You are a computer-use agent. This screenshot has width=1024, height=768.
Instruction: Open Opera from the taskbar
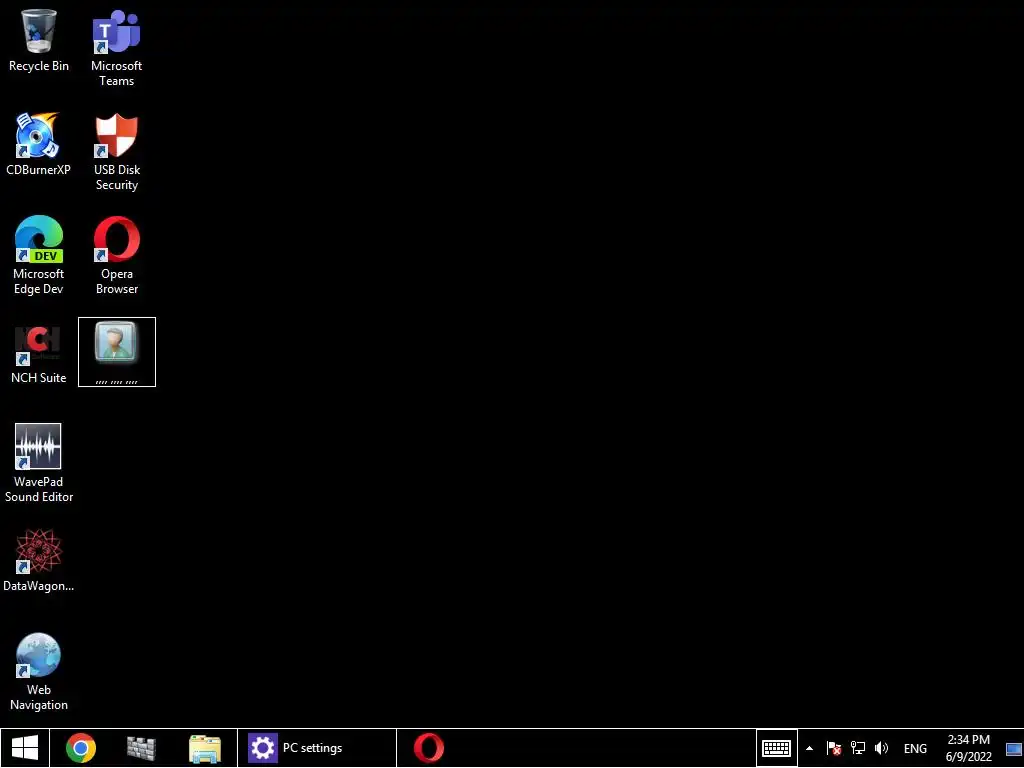pos(429,748)
